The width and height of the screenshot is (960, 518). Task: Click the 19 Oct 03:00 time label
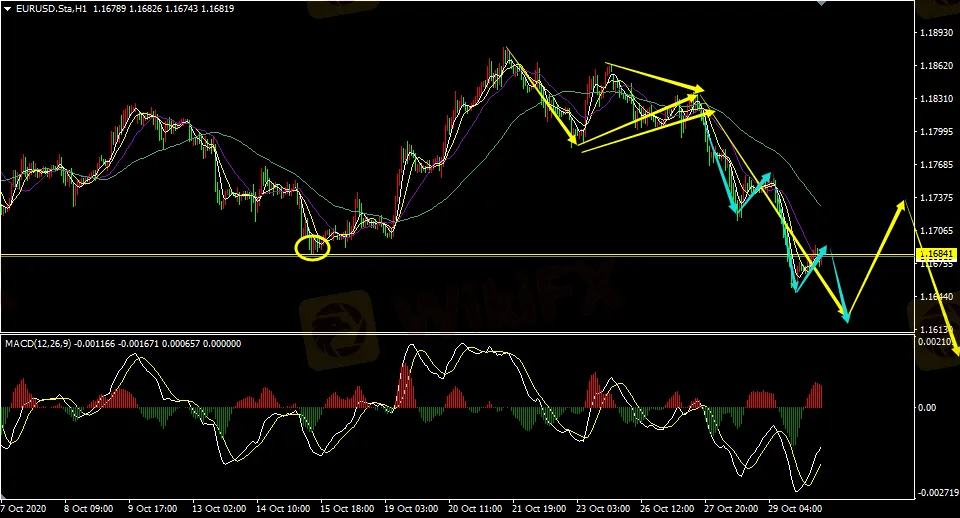pos(411,509)
